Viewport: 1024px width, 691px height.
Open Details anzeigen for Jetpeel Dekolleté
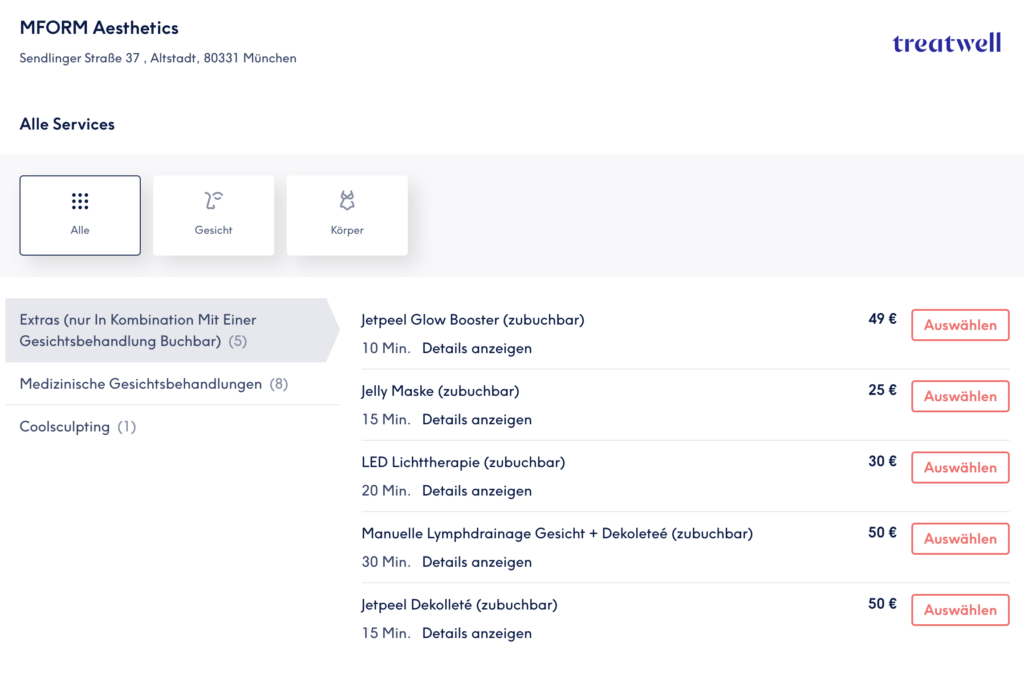click(x=476, y=633)
